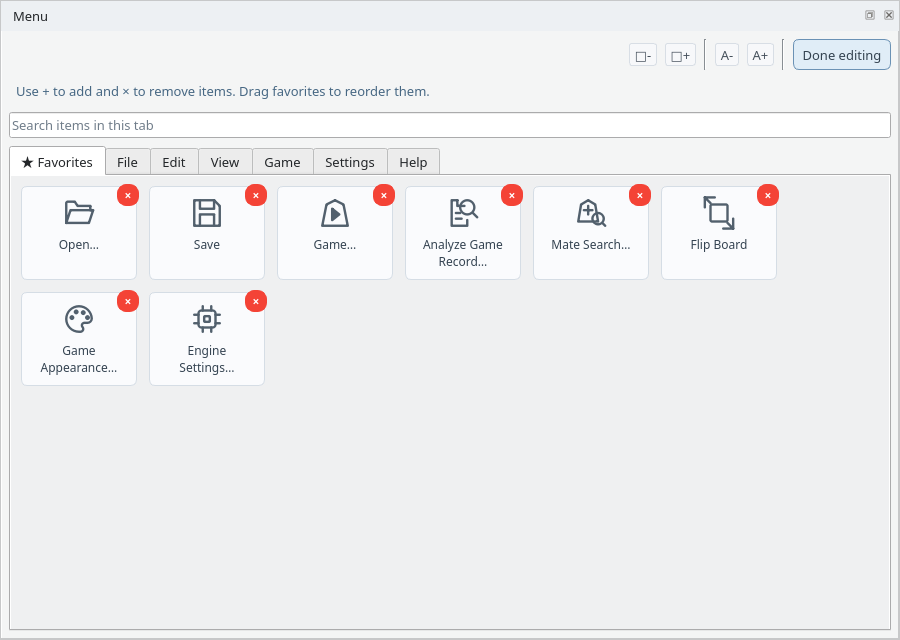
Task: Select the Game tab
Action: click(x=282, y=162)
